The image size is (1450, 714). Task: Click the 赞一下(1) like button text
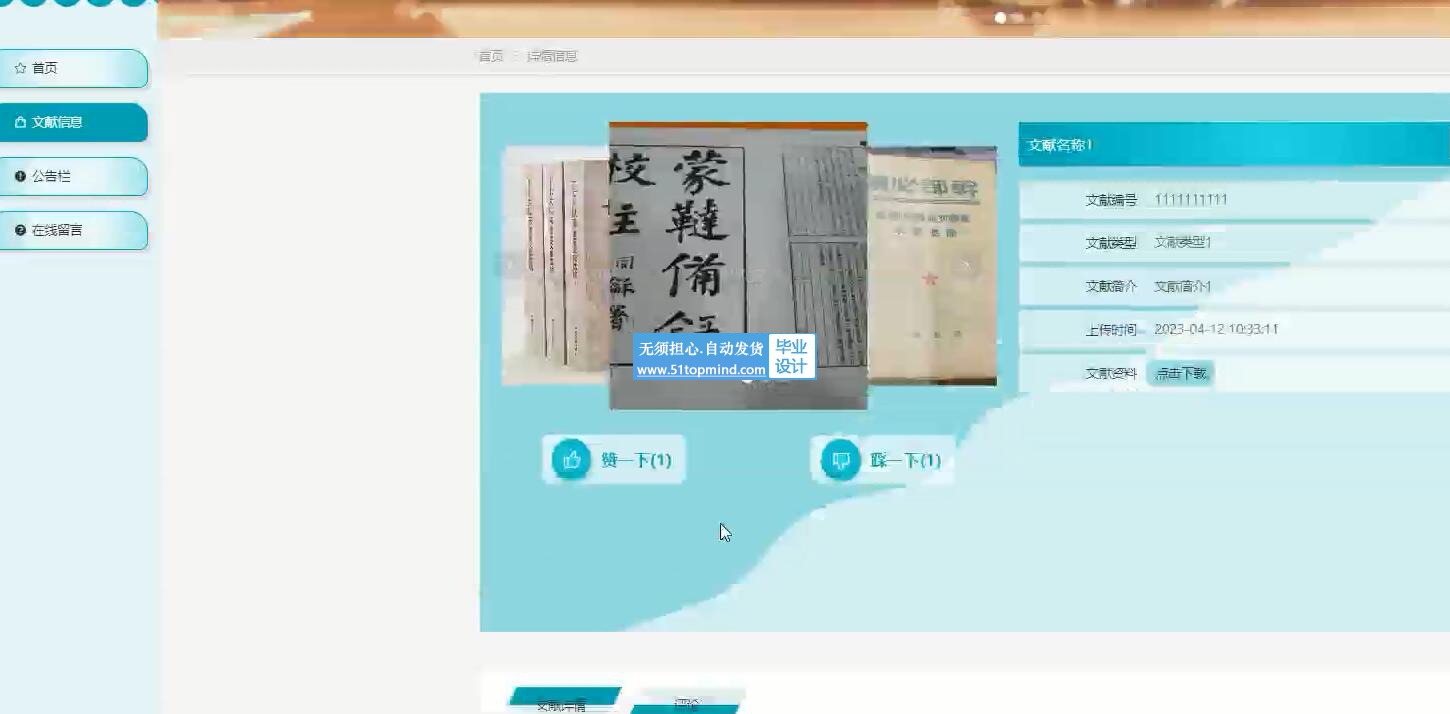click(636, 460)
